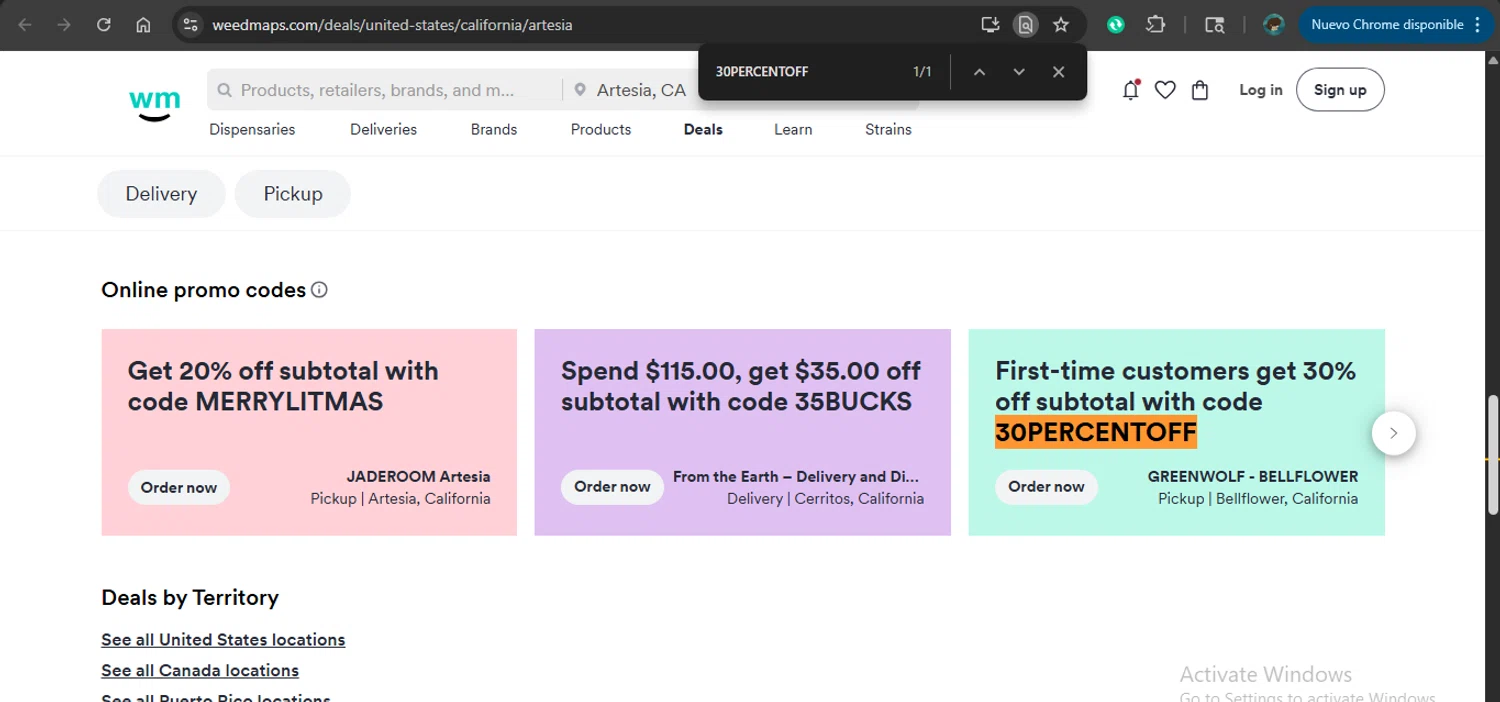1500x702 pixels.
Task: Click the Weedmaps logo icon
Action: pos(155,103)
